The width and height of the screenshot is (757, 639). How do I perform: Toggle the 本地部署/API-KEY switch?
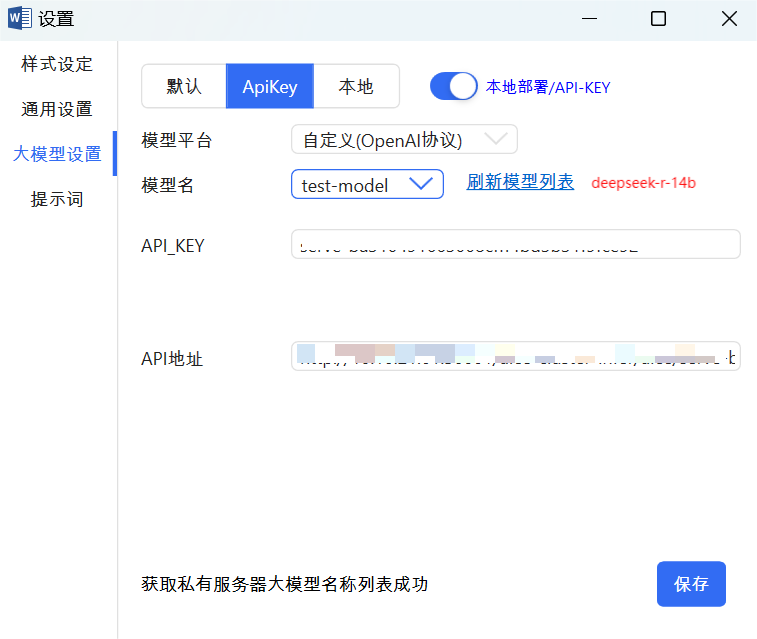click(x=454, y=87)
